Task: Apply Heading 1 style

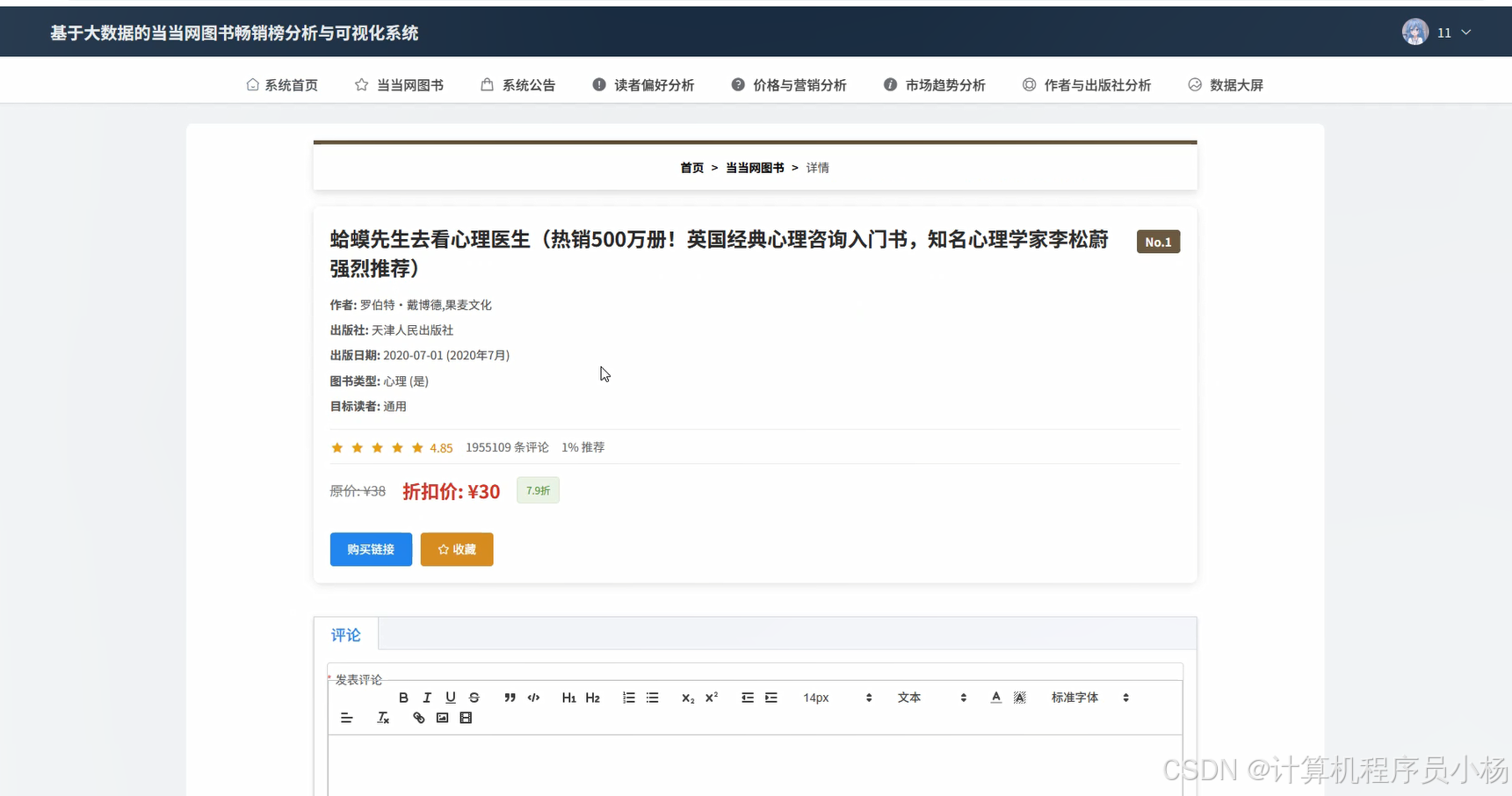Action: (x=568, y=698)
